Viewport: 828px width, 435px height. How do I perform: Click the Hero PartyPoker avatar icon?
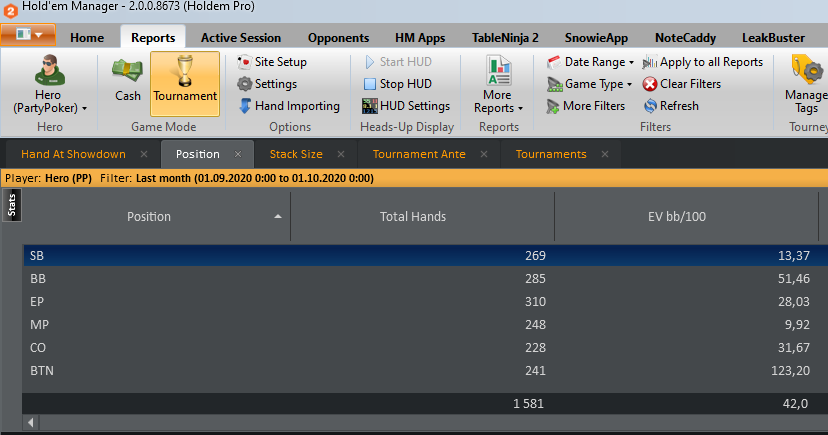(50, 70)
